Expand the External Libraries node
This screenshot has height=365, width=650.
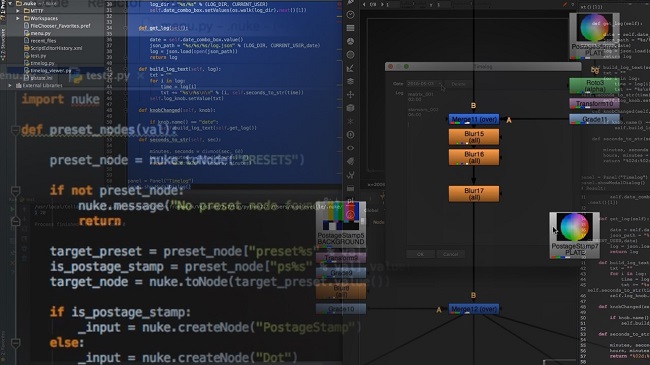10,85
